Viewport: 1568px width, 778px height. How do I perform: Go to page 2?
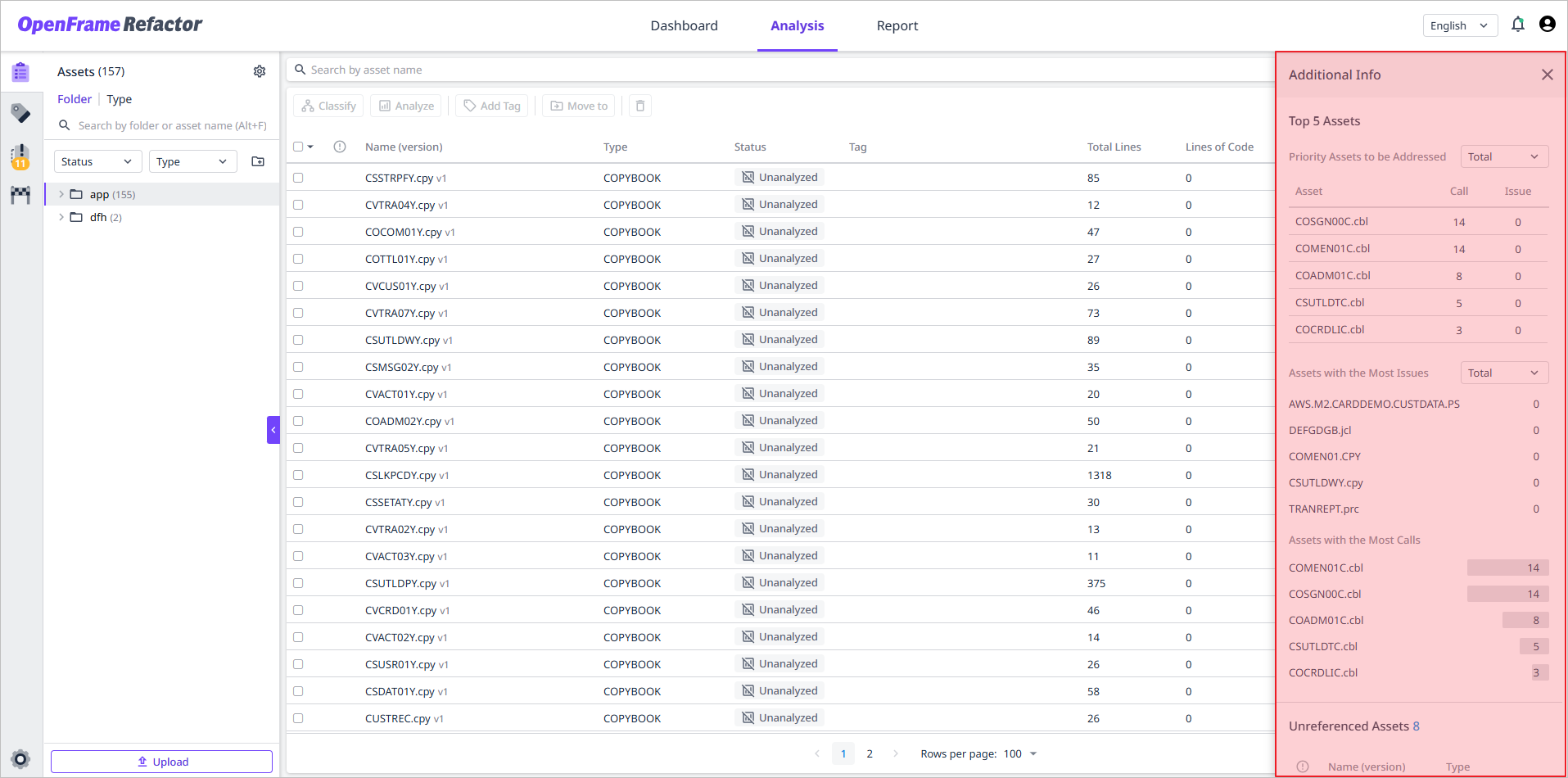tap(870, 753)
